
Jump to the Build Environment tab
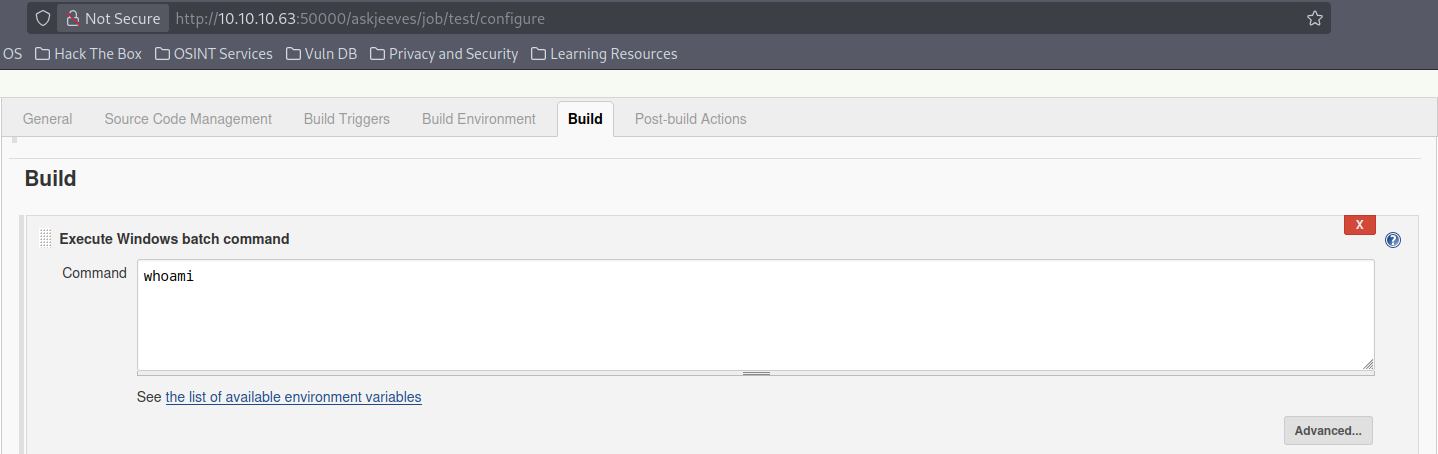[478, 119]
